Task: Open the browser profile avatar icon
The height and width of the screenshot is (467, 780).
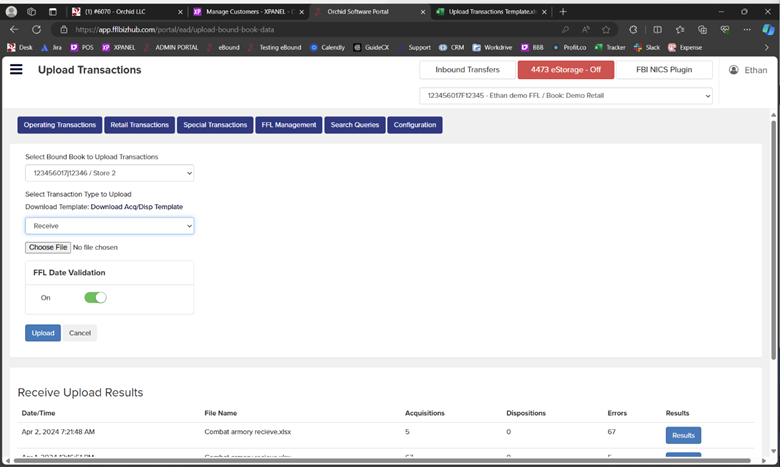Action: (x=11, y=11)
